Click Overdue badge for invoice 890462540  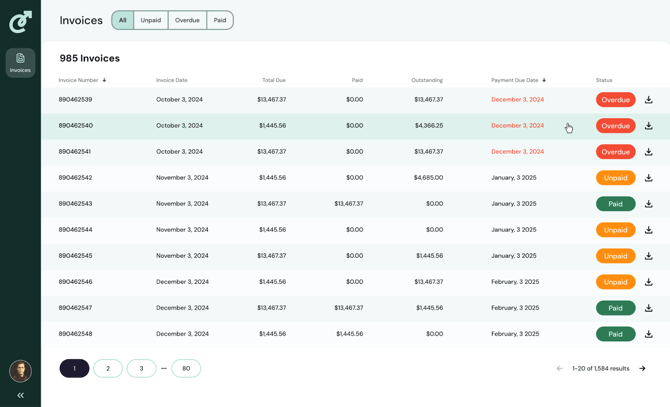[615, 126]
